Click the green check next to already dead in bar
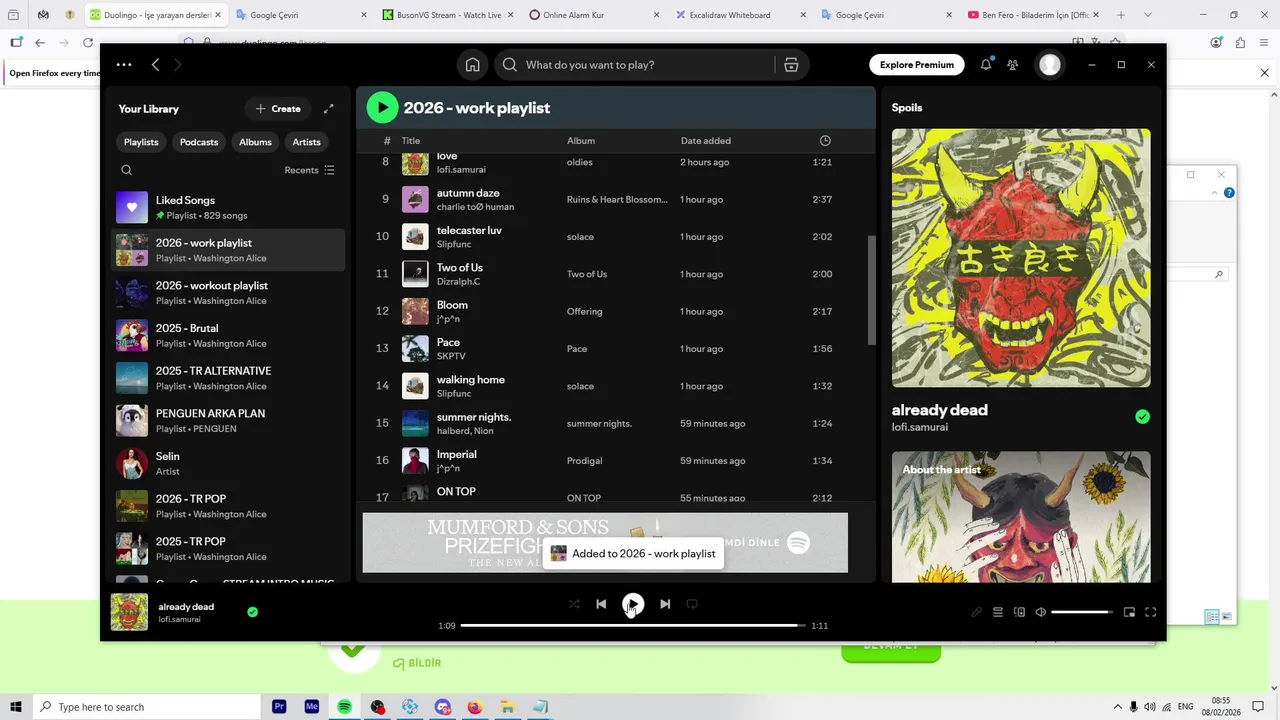This screenshot has height=720, width=1280. tap(252, 612)
